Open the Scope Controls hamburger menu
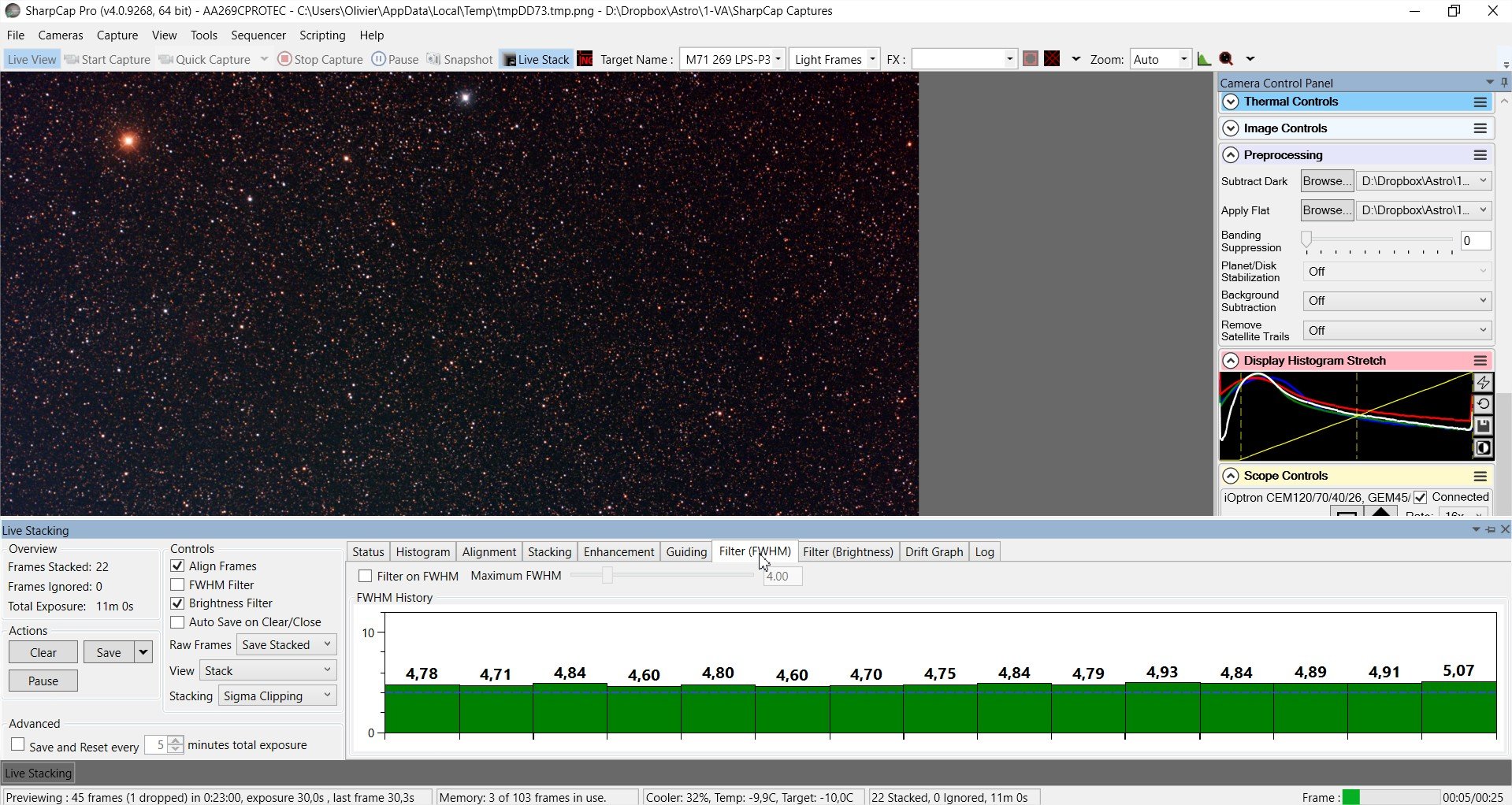Screen dimensions: 1512x805 1480,476
